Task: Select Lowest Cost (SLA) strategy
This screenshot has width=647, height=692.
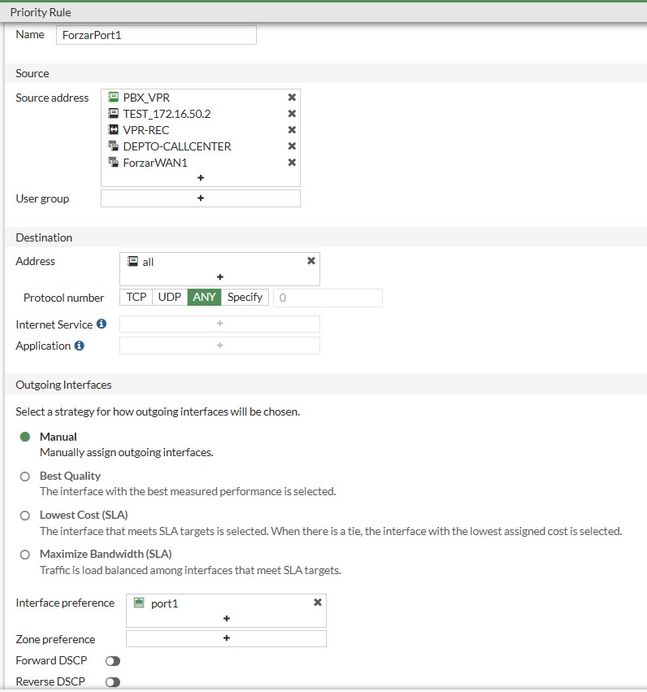Action: (25, 516)
